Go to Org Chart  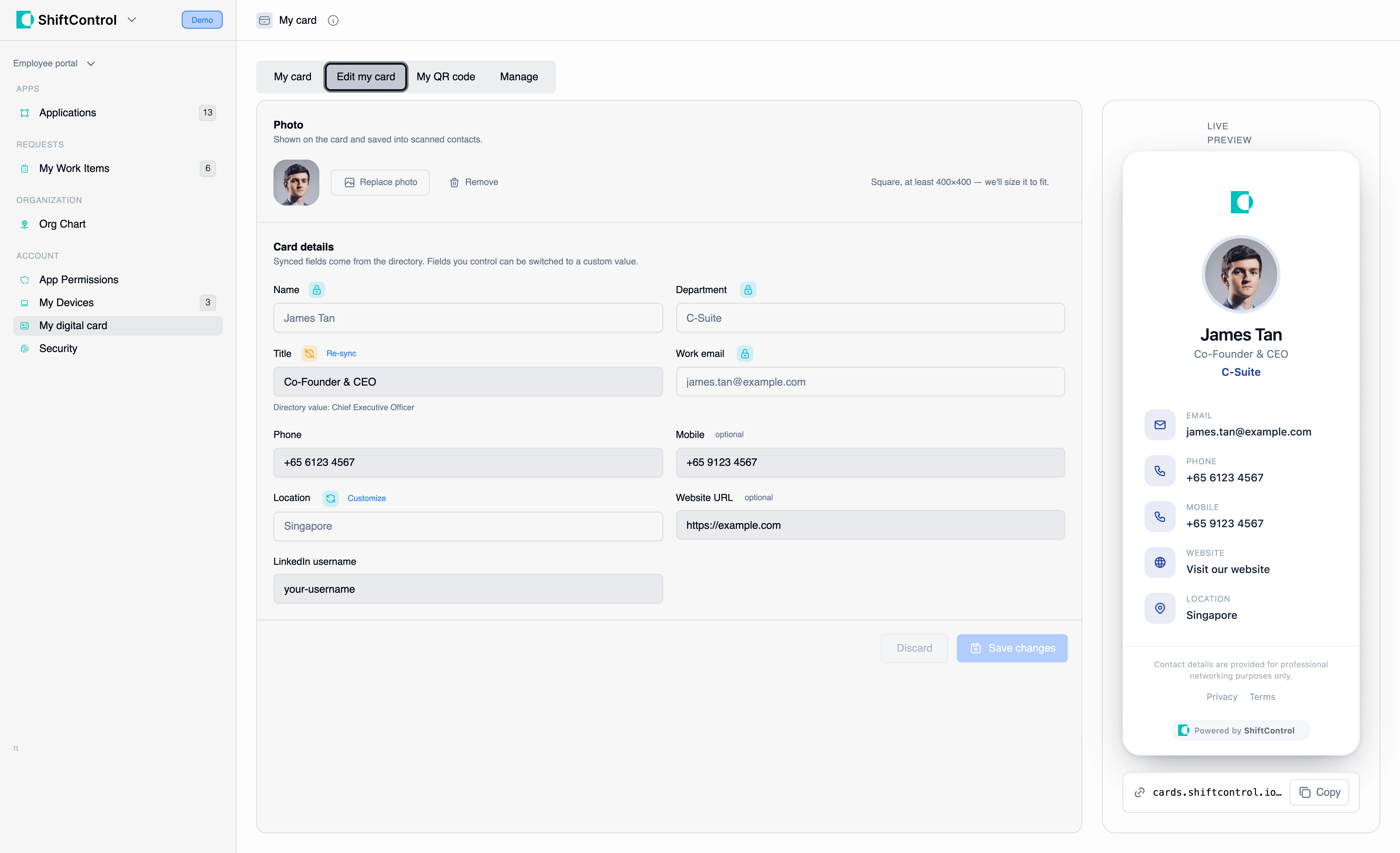point(118,224)
